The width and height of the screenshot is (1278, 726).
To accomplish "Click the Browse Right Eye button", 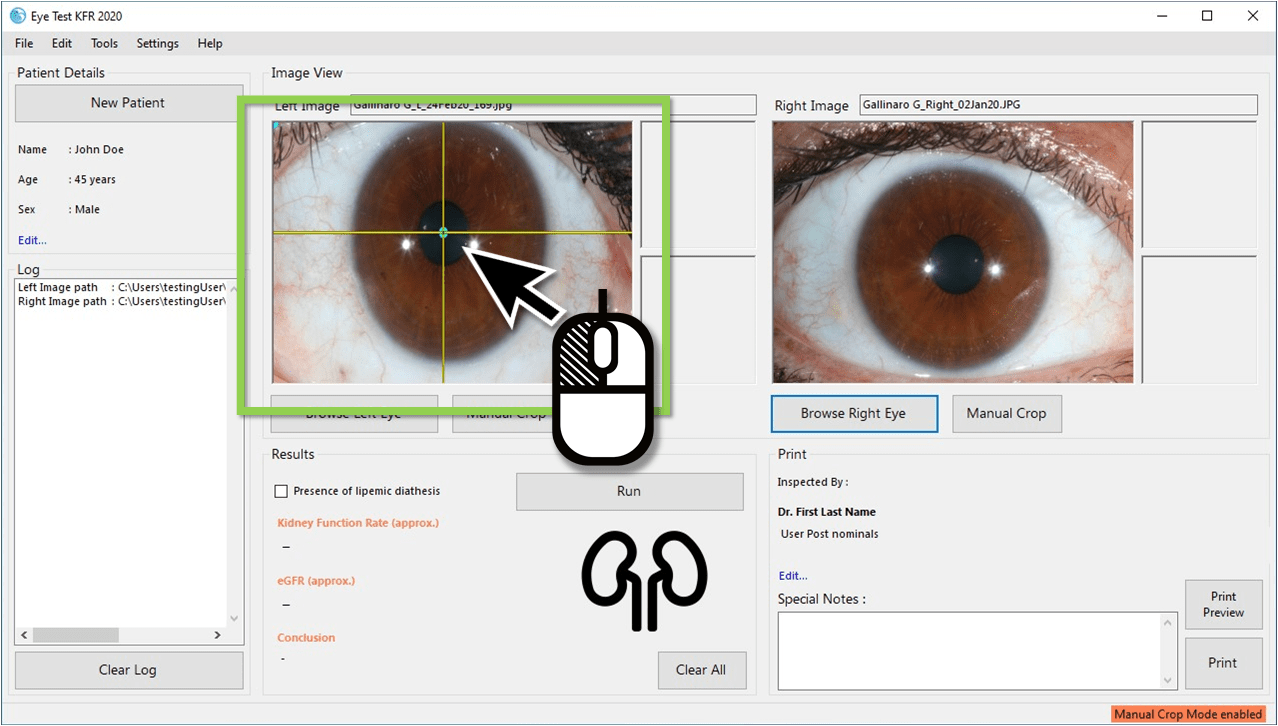I will tap(854, 413).
